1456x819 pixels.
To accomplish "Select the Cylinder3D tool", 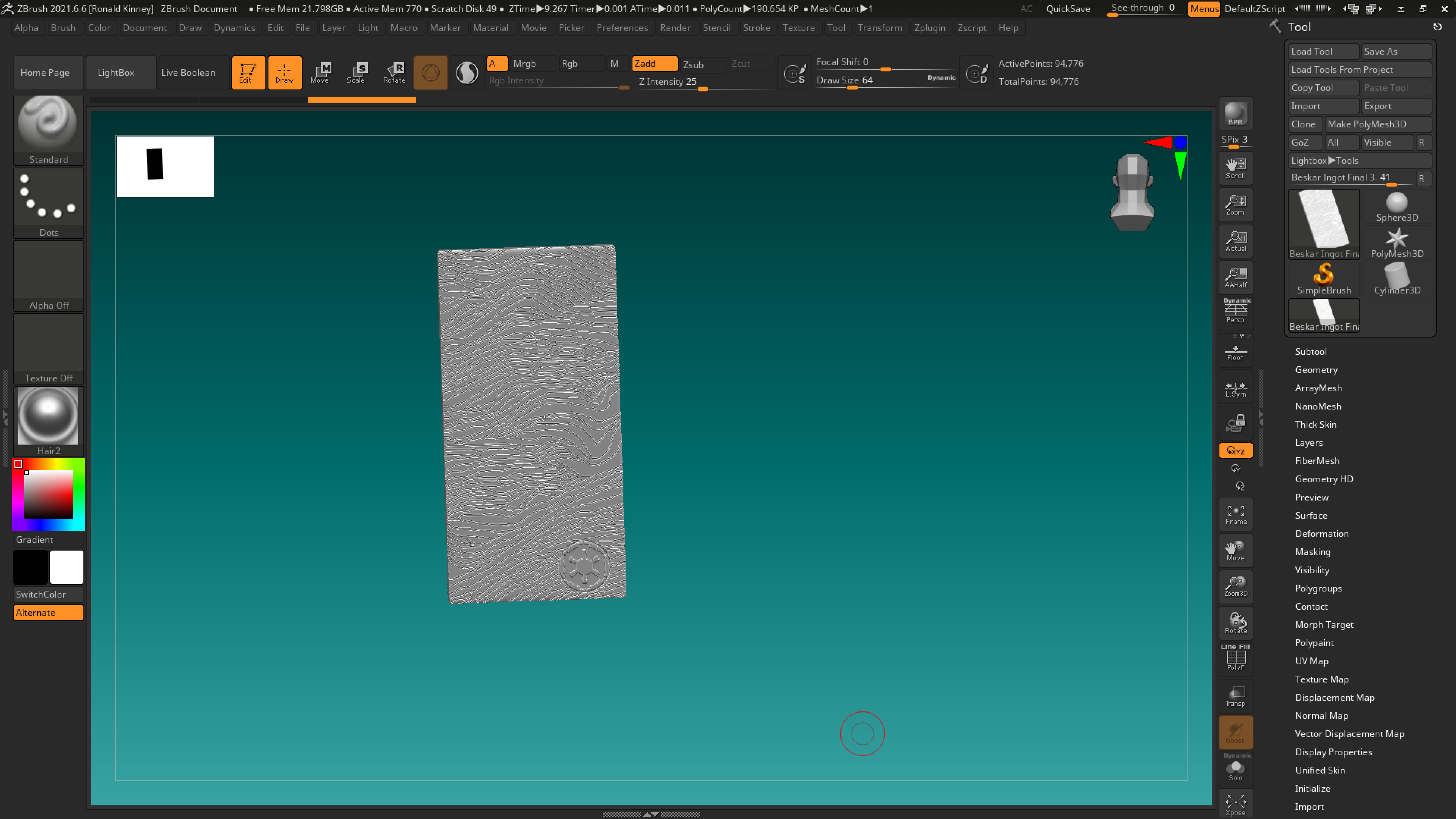I will pyautogui.click(x=1396, y=279).
